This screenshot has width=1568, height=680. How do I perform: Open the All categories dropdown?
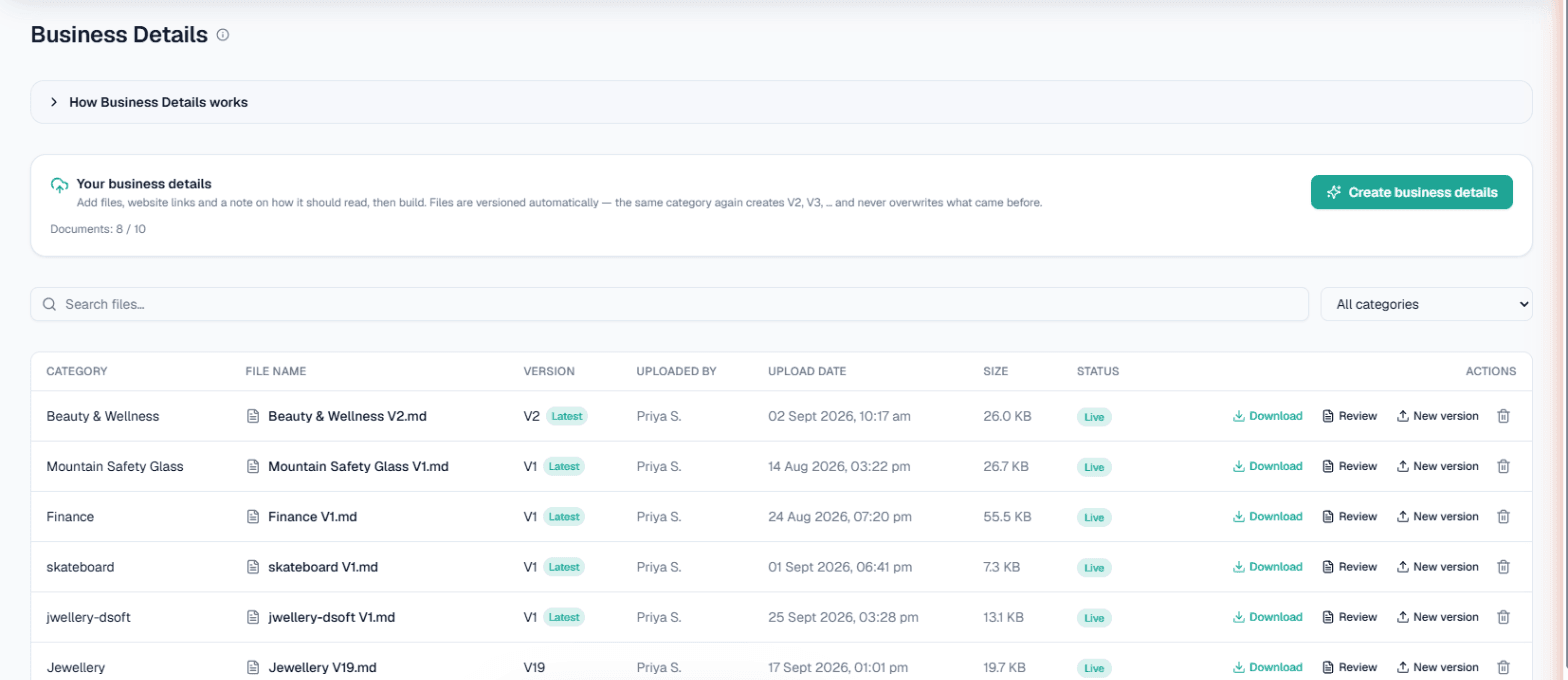(1426, 304)
